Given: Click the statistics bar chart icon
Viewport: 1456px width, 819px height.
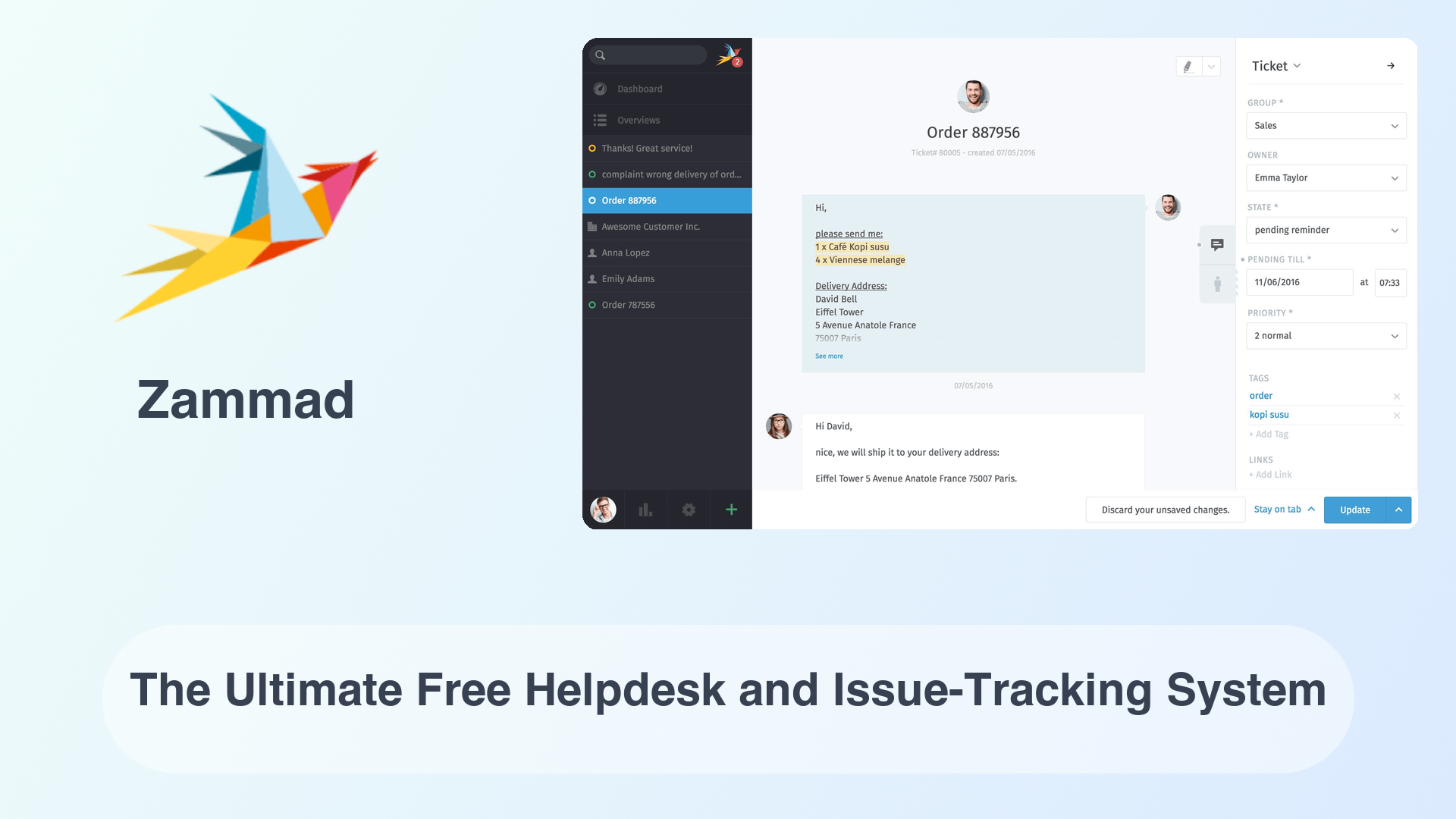Looking at the screenshot, I should pos(645,510).
